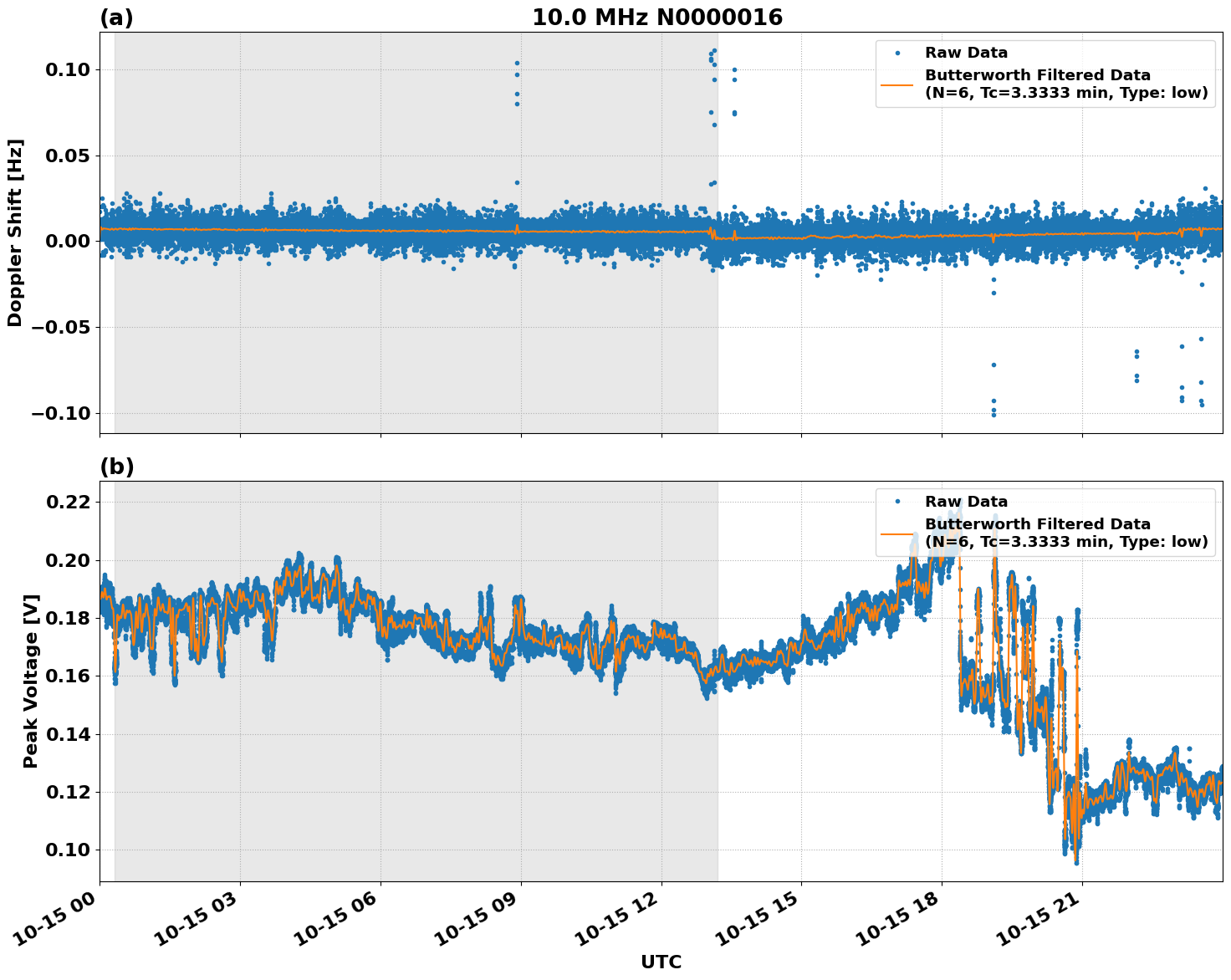Click the panel (b) label
The width and height of the screenshot is (1231, 980).
click(x=116, y=467)
